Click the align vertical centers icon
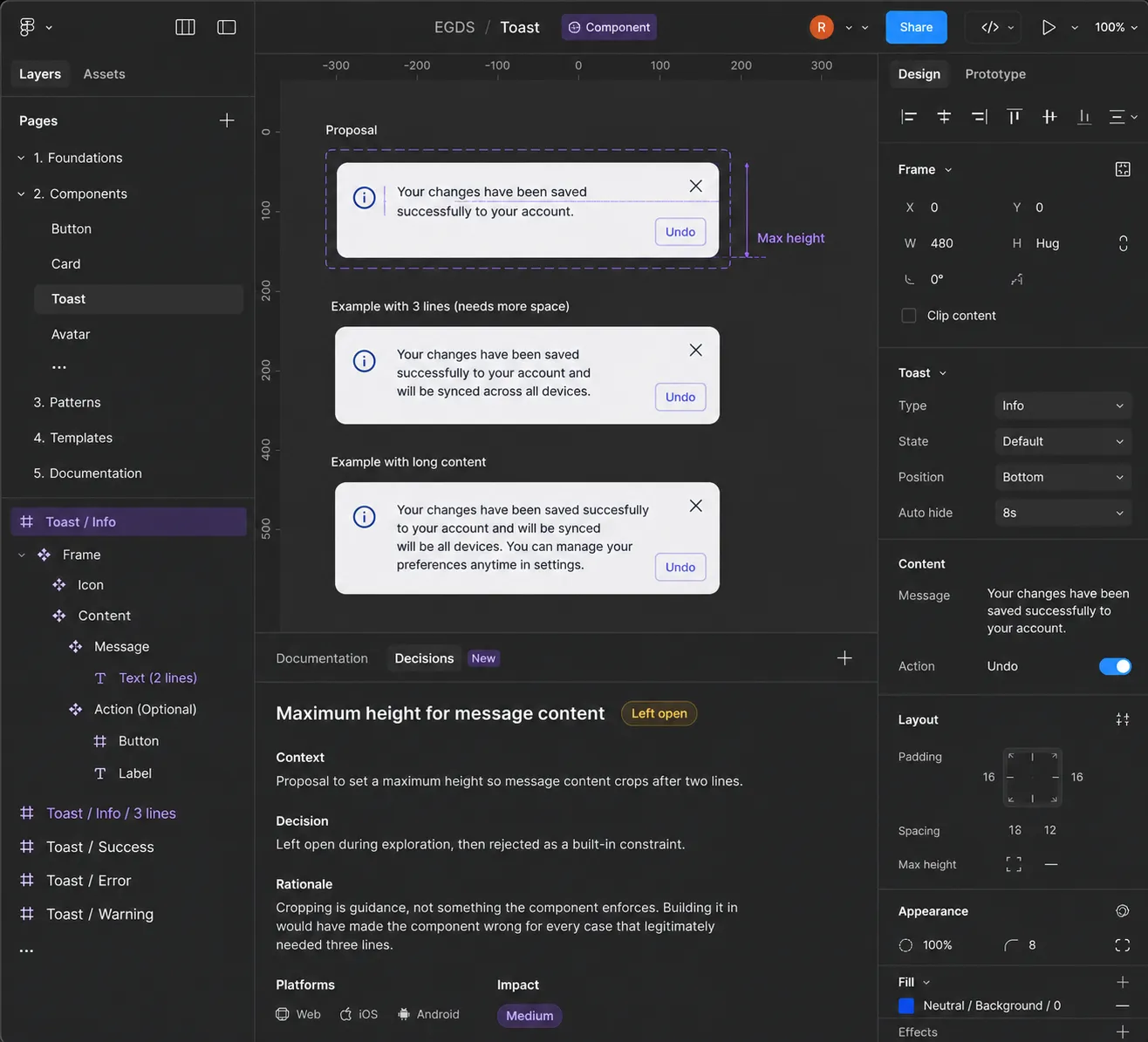 click(x=1049, y=117)
